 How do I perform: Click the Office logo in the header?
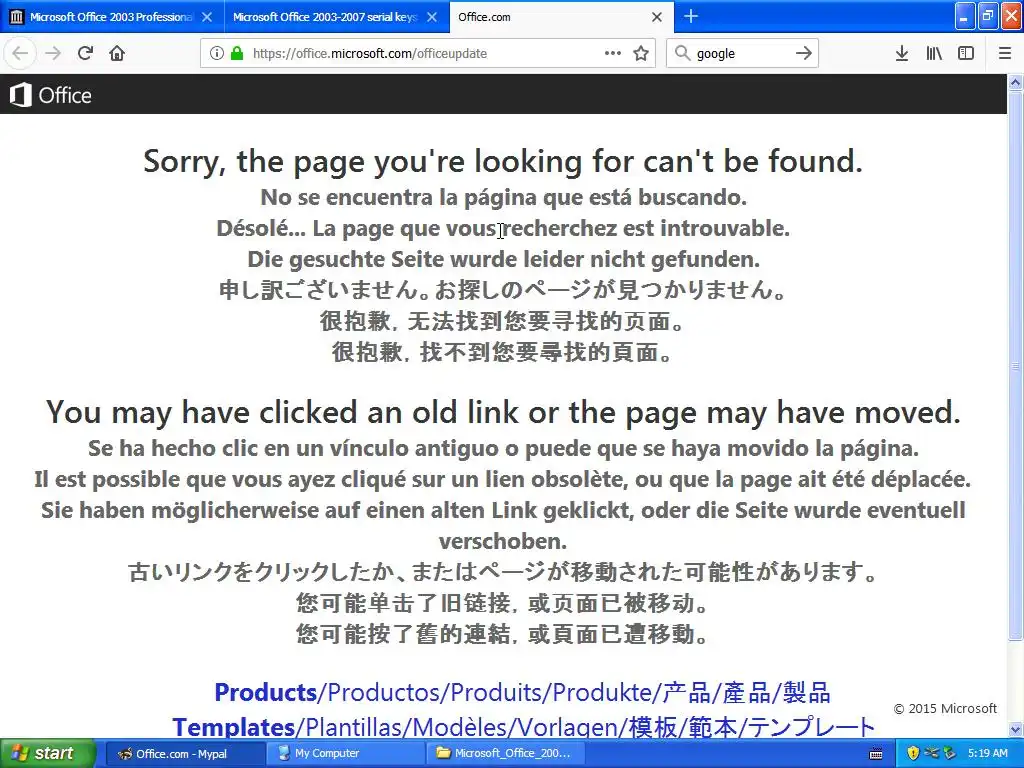(51, 95)
